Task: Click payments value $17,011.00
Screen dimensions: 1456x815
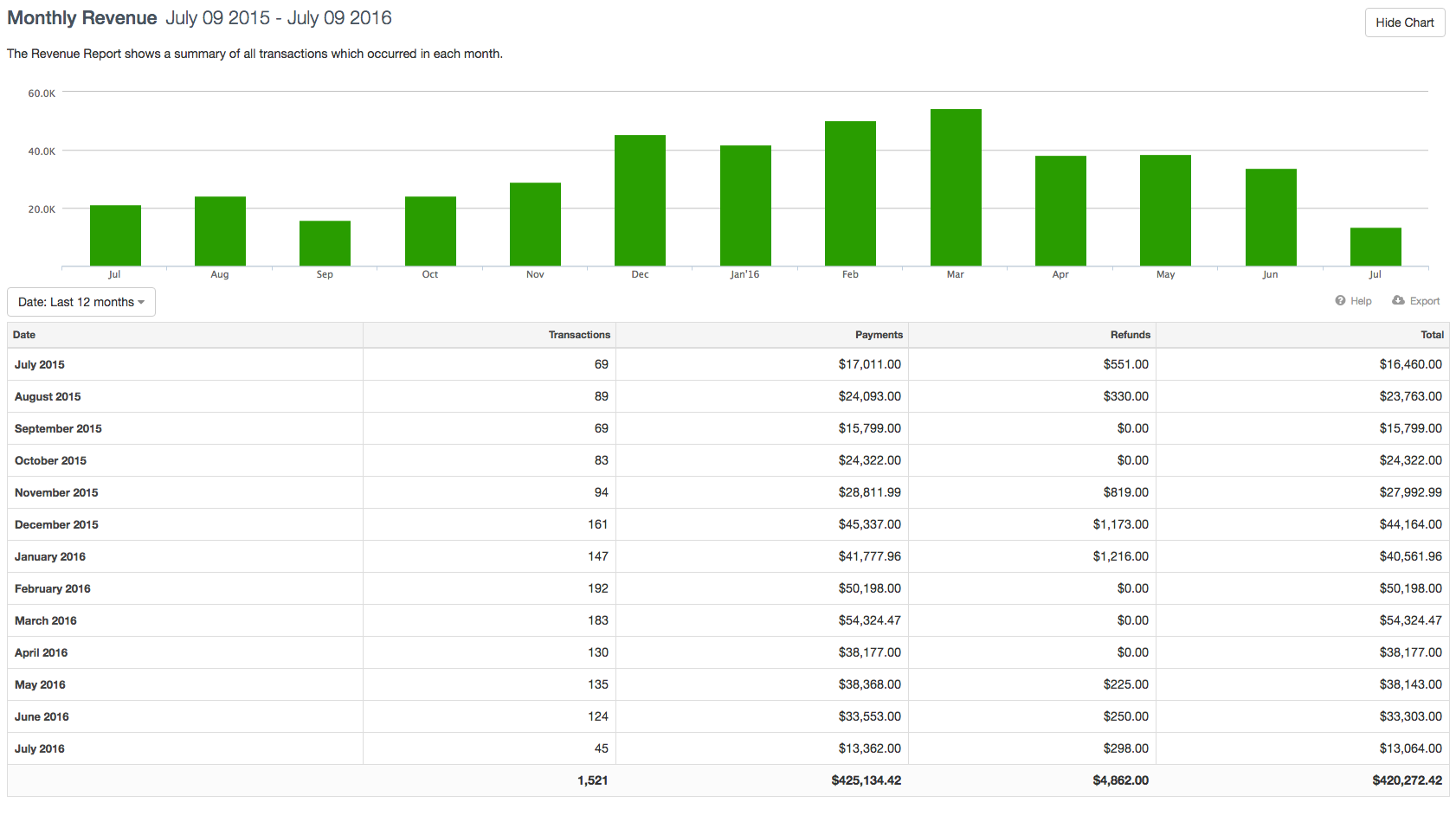Action: (869, 364)
